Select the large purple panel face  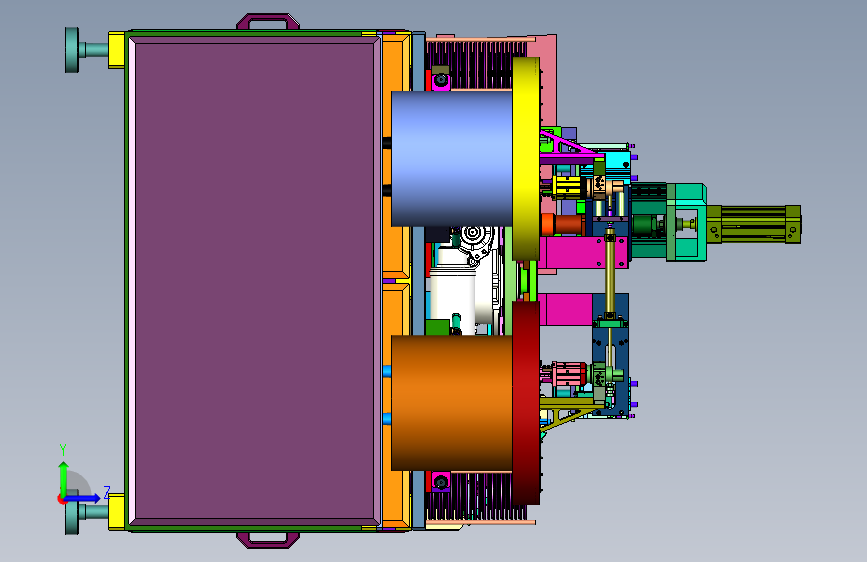(x=254, y=281)
